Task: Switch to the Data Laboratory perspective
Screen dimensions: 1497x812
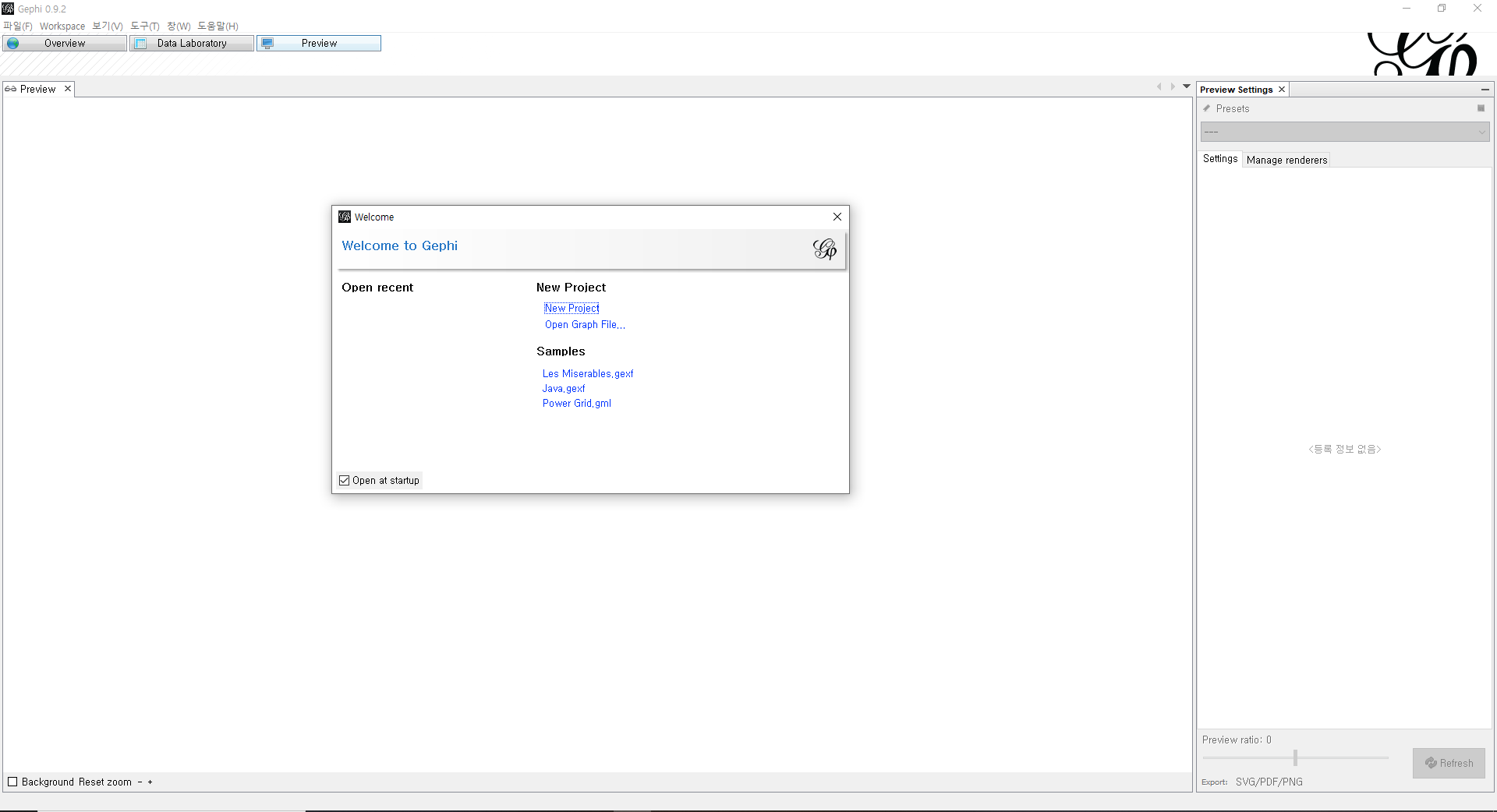Action: pyautogui.click(x=192, y=44)
